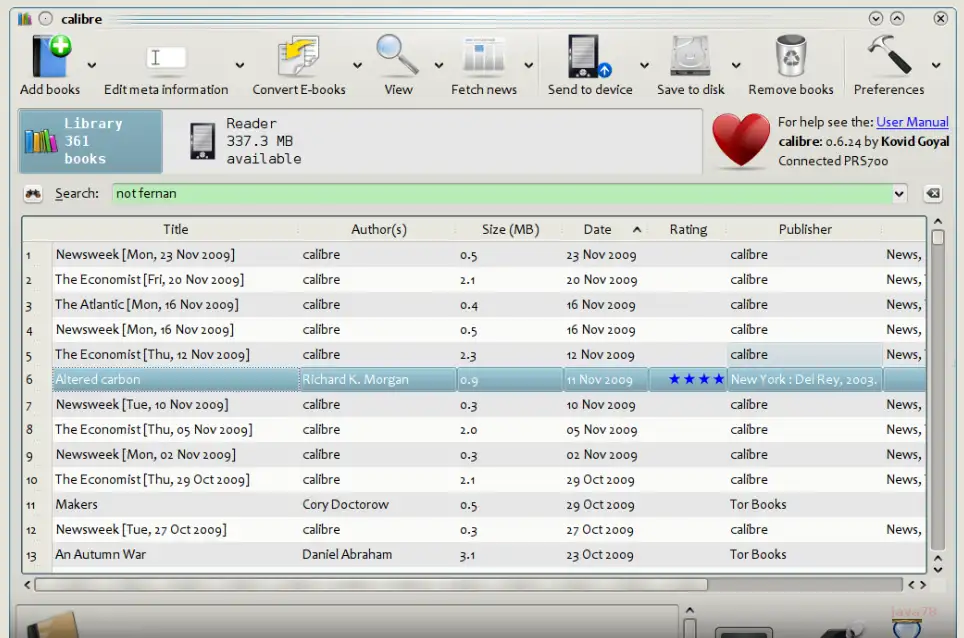
Task: Click the Save to disk icon
Action: (690, 57)
